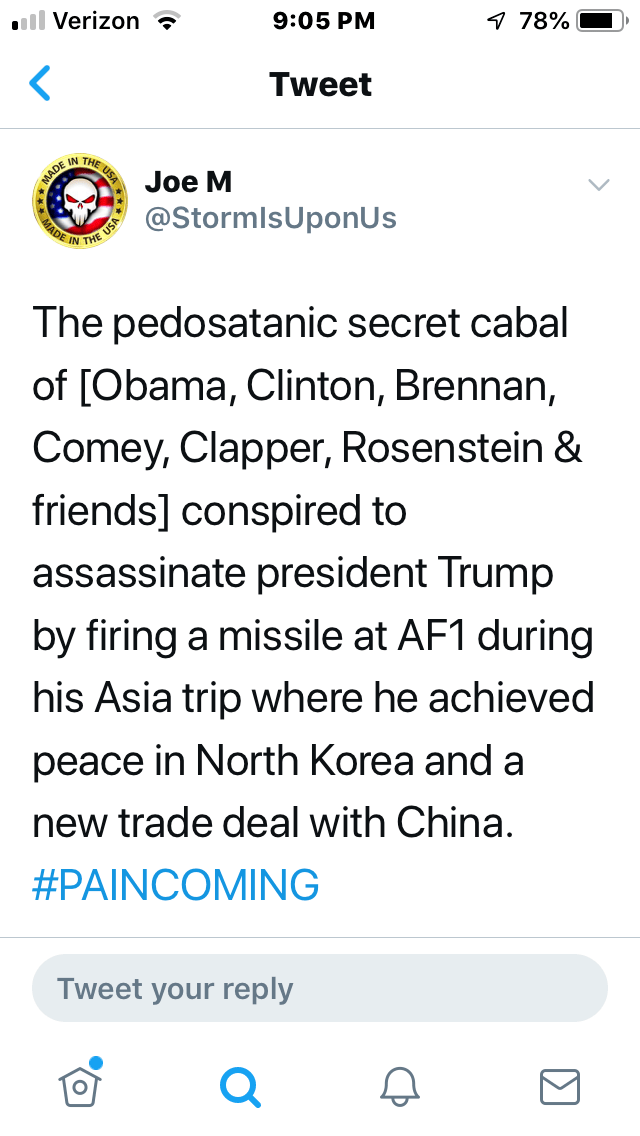Tap Joe M's skull flag avatar
This screenshot has height=1136, width=640.
point(80,202)
